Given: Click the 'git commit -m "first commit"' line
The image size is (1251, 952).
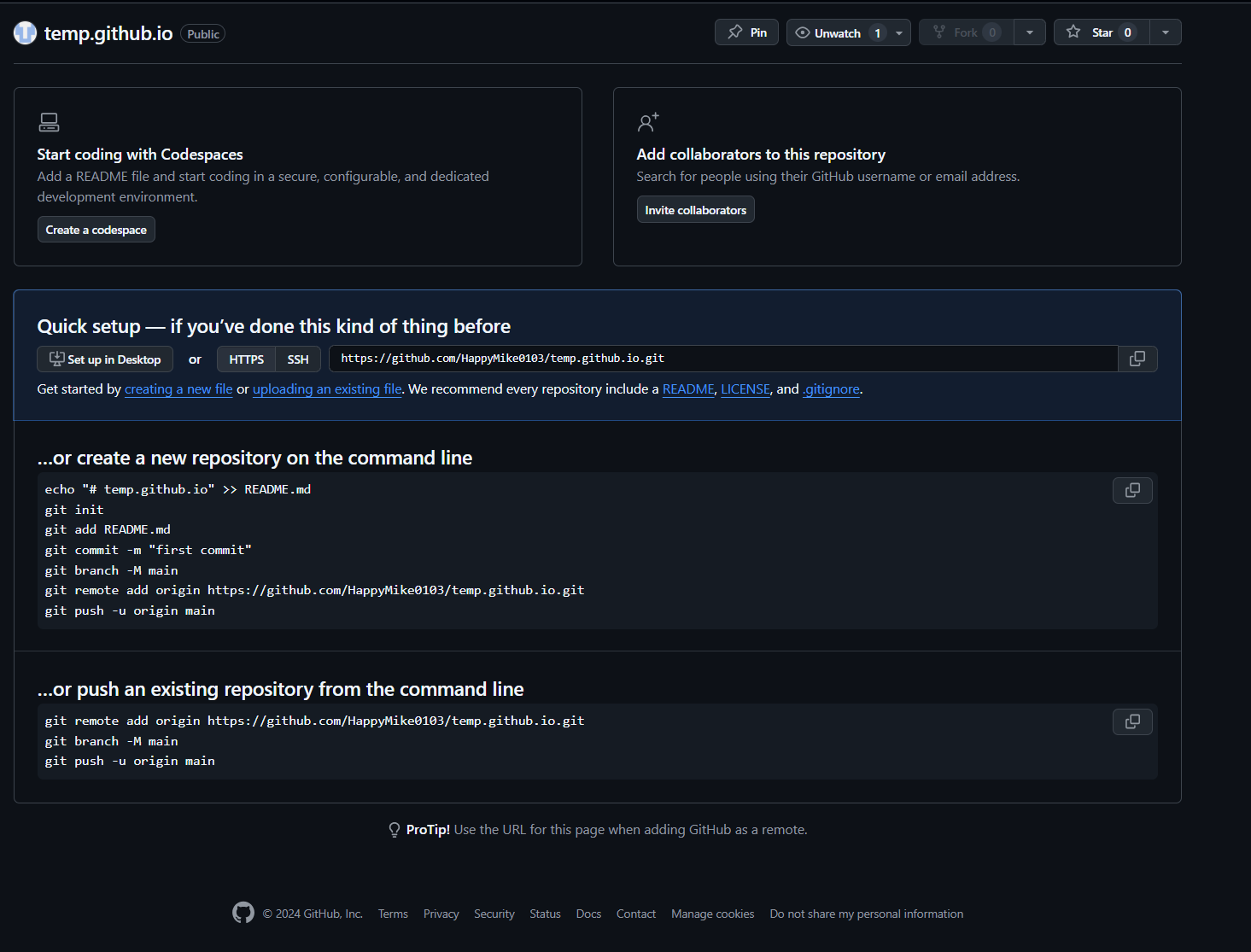Looking at the screenshot, I should tap(149, 550).
